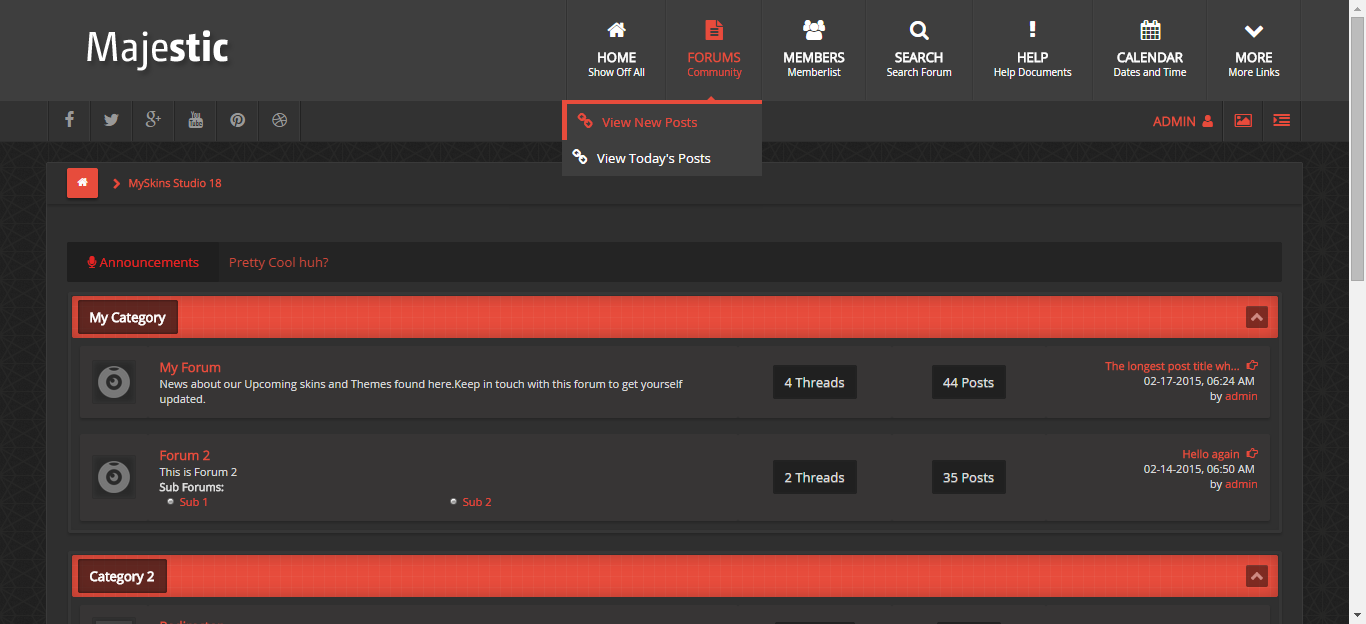Open the YouTube social icon

pyautogui.click(x=196, y=120)
